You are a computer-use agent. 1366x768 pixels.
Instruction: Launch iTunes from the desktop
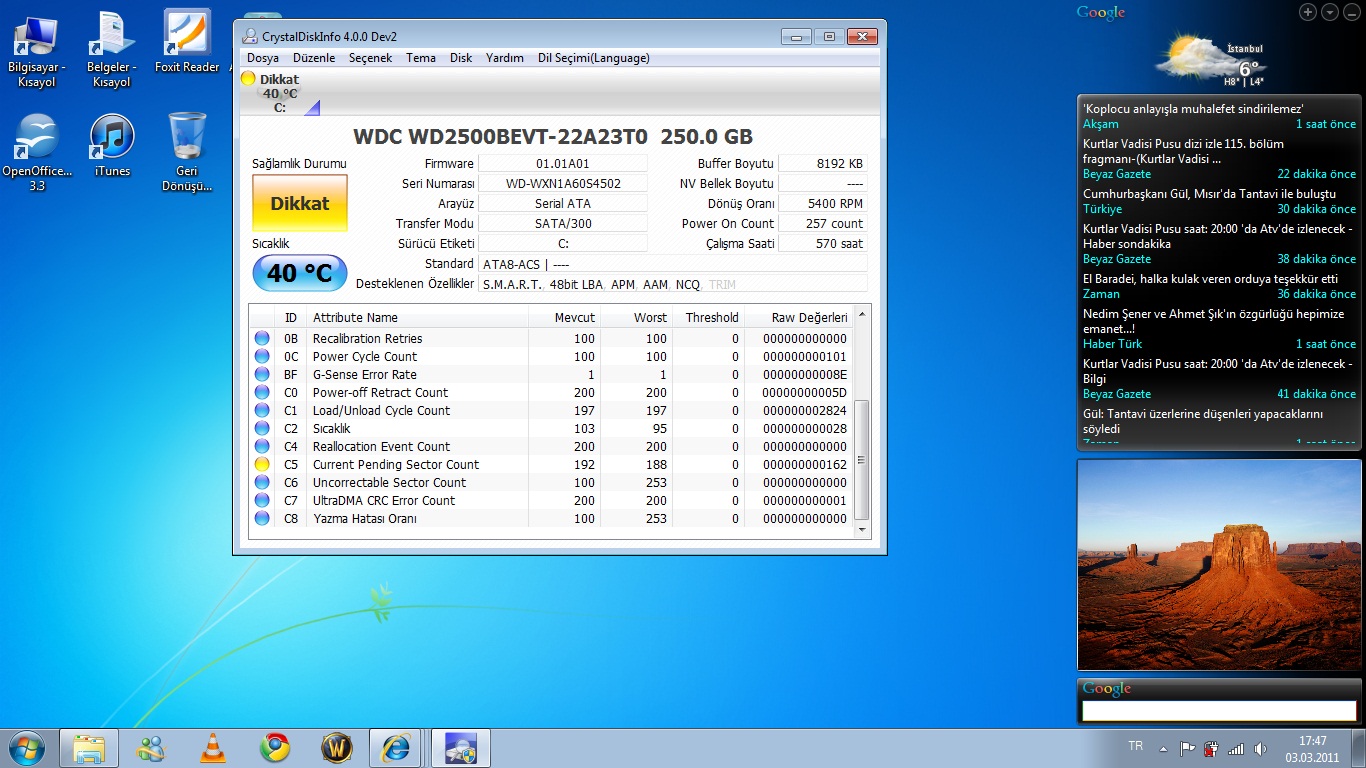[112, 146]
